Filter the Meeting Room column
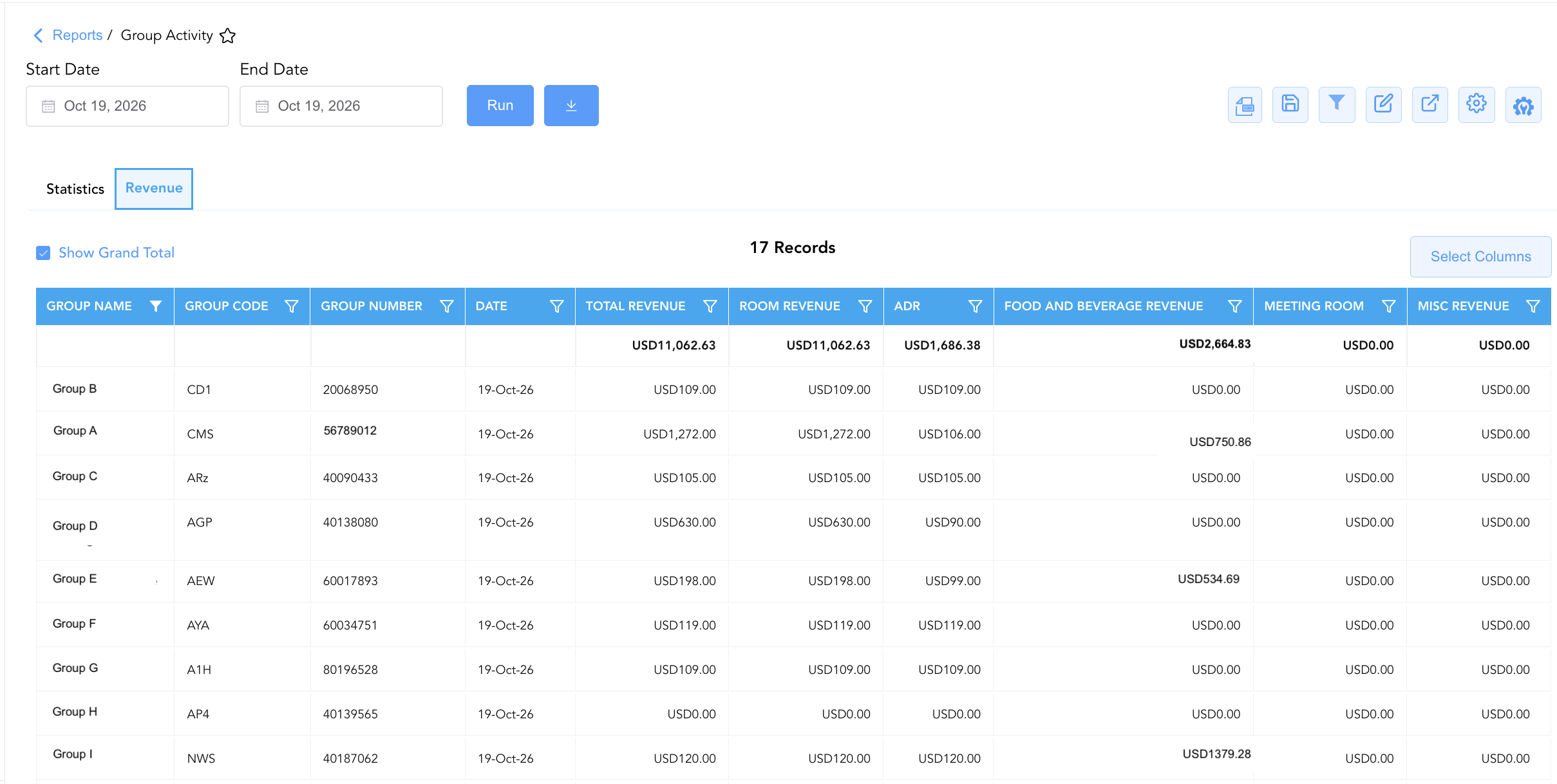 1389,306
